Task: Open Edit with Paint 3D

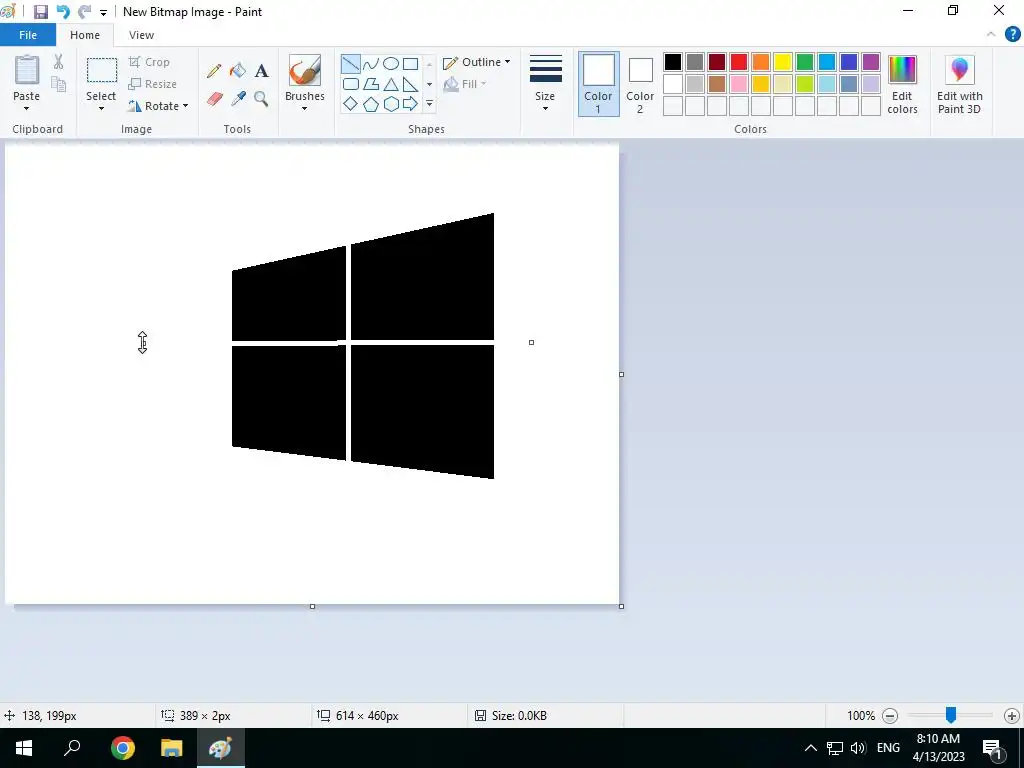Action: tap(959, 85)
